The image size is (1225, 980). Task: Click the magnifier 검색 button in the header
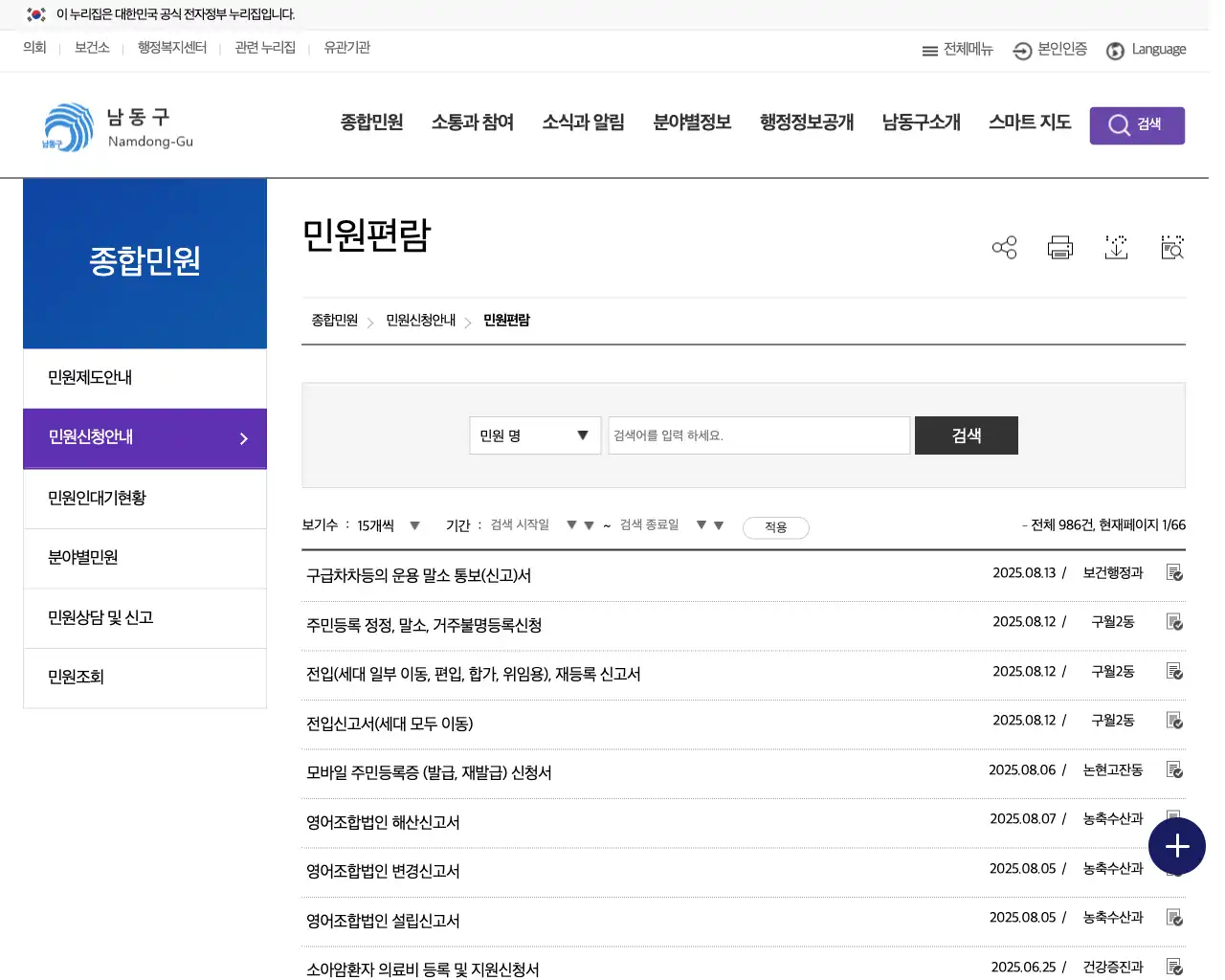click(1136, 124)
